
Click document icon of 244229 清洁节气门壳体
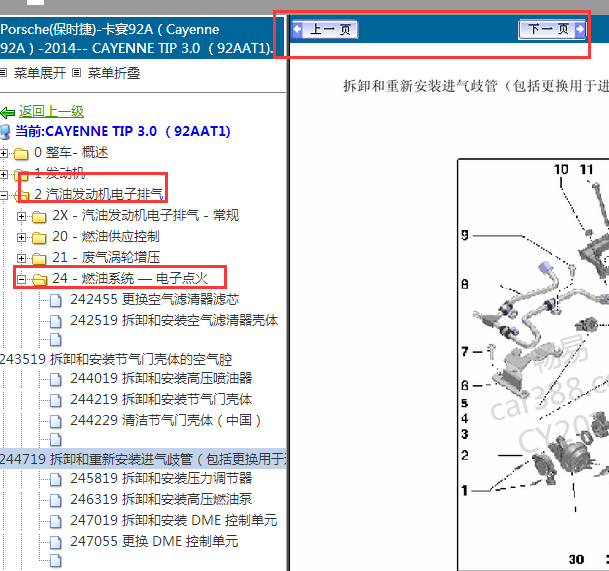pyautogui.click(x=56, y=421)
